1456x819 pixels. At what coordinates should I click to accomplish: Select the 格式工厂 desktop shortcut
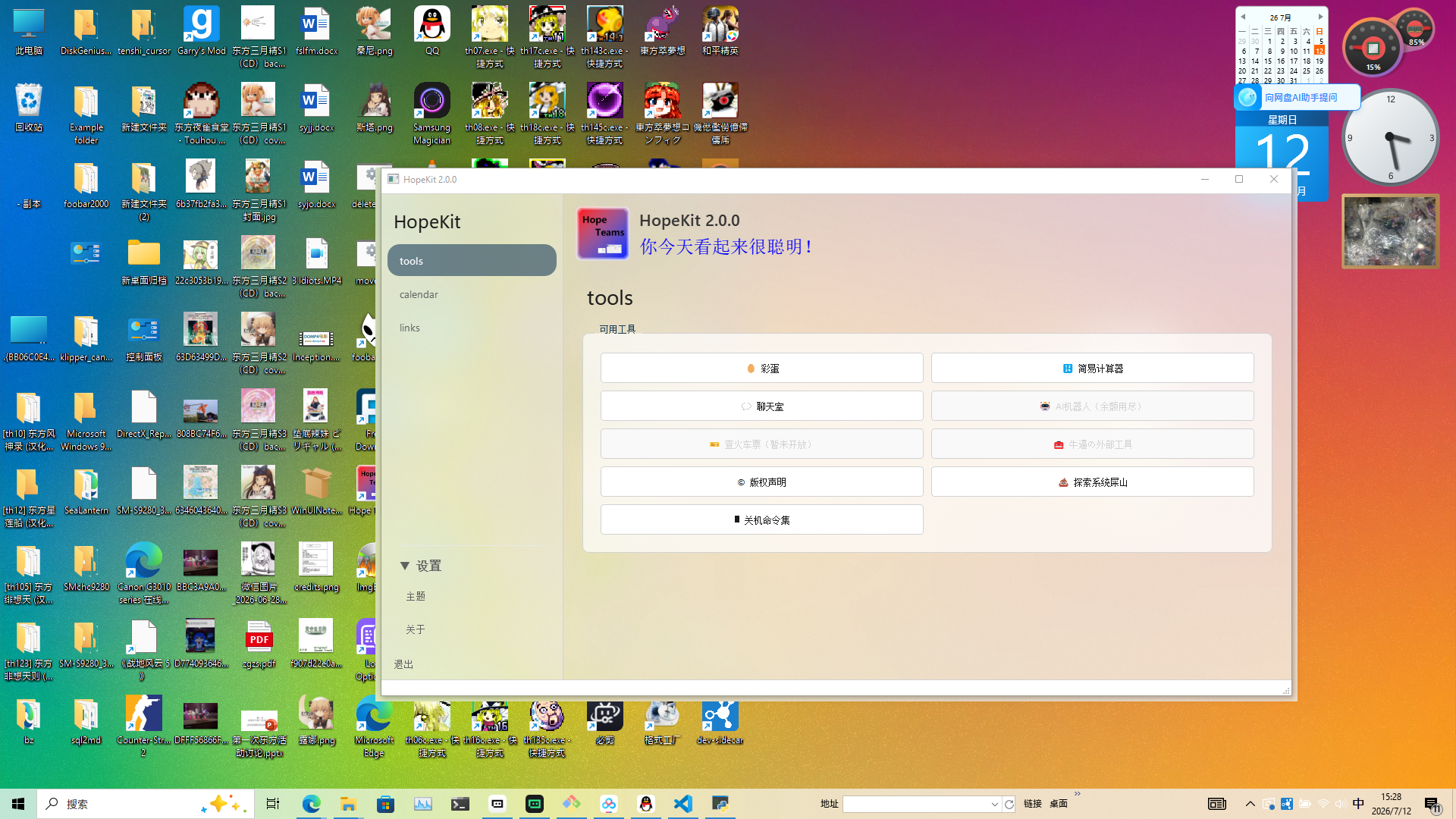click(x=662, y=722)
